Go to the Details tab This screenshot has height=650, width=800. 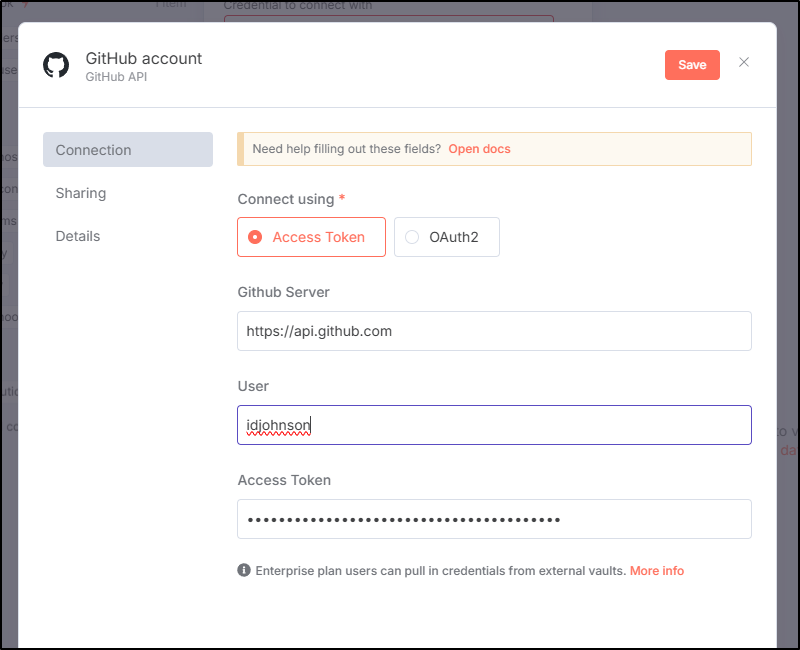tap(78, 236)
